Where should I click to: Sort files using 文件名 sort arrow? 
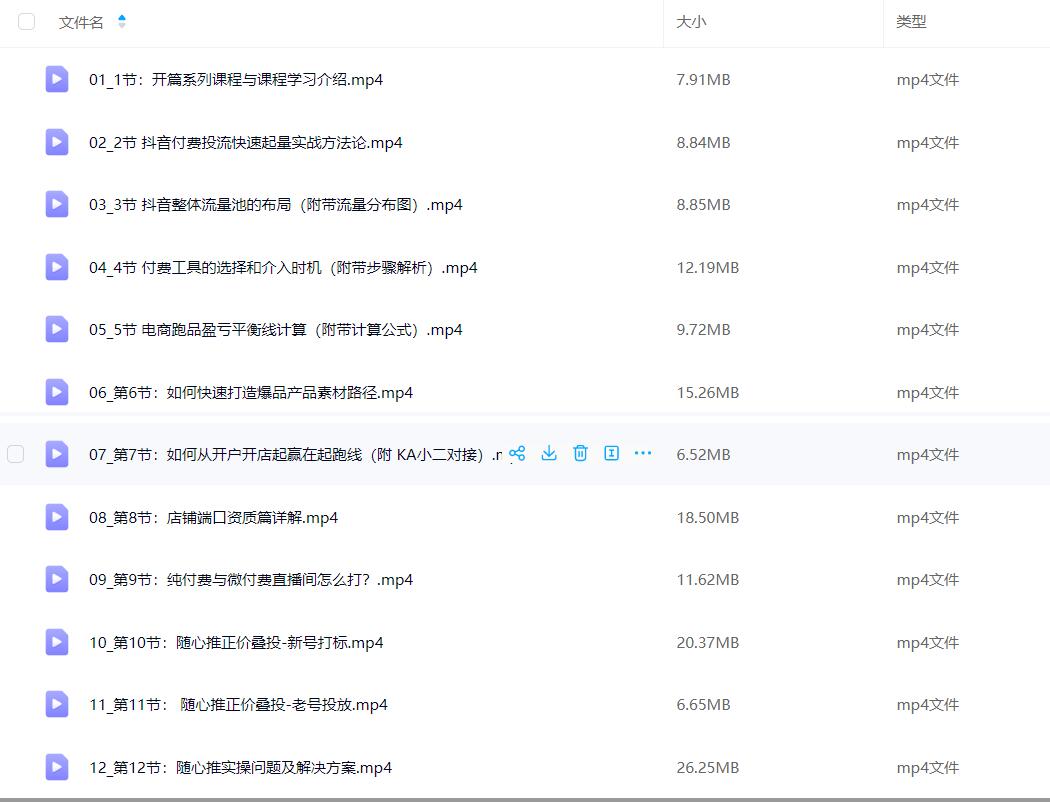pyautogui.click(x=121, y=21)
